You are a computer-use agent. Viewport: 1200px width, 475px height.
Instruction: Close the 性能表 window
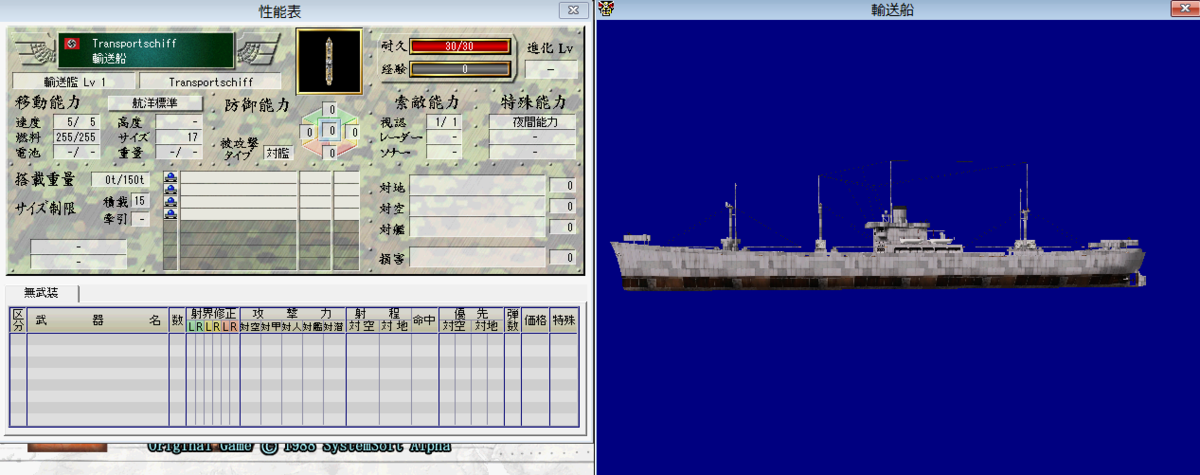[572, 9]
